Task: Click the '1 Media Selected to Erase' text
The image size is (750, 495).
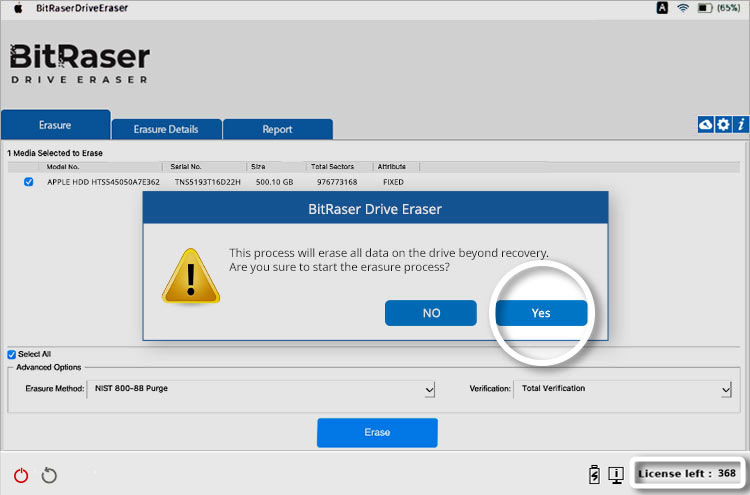Action: [55, 153]
